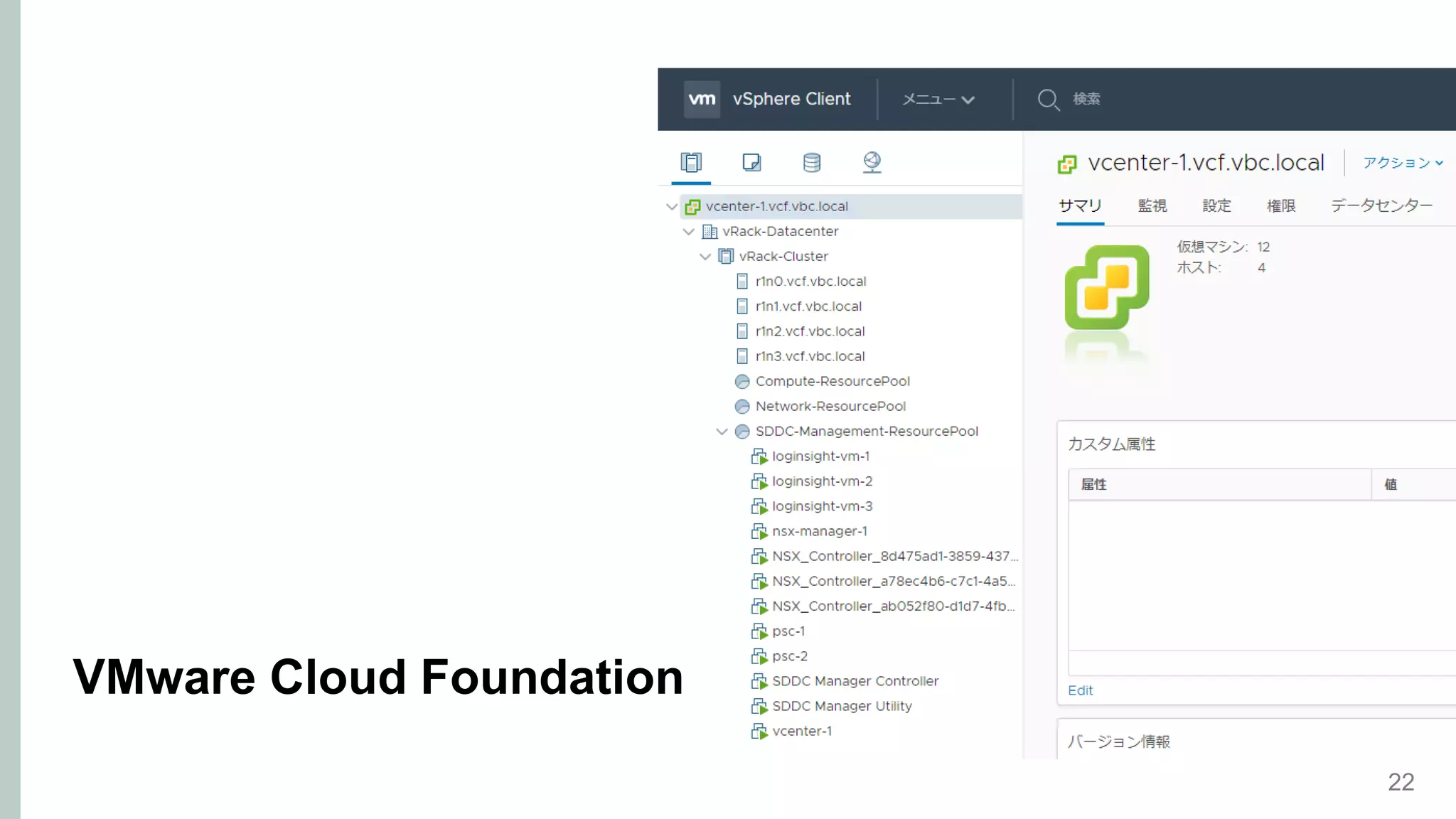Collapse the vcenter-1.vcf.vbc.local tree node
1456x819 pixels.
click(x=672, y=207)
